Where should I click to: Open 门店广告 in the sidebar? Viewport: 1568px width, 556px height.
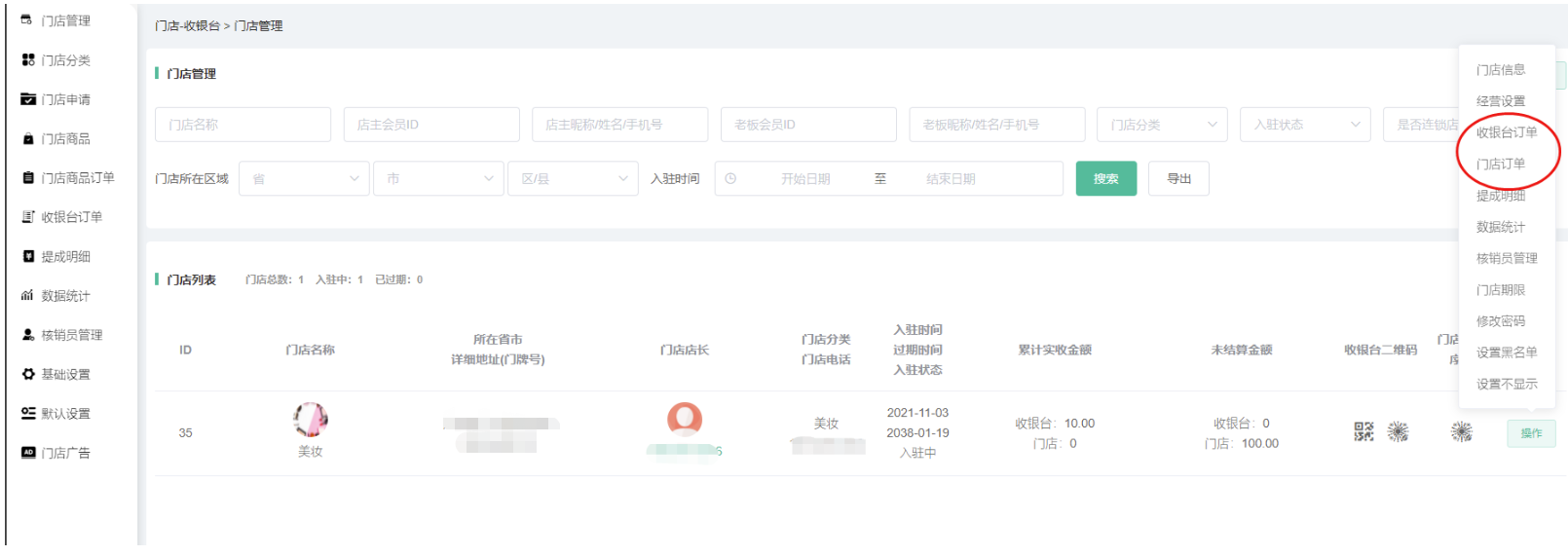click(x=65, y=453)
